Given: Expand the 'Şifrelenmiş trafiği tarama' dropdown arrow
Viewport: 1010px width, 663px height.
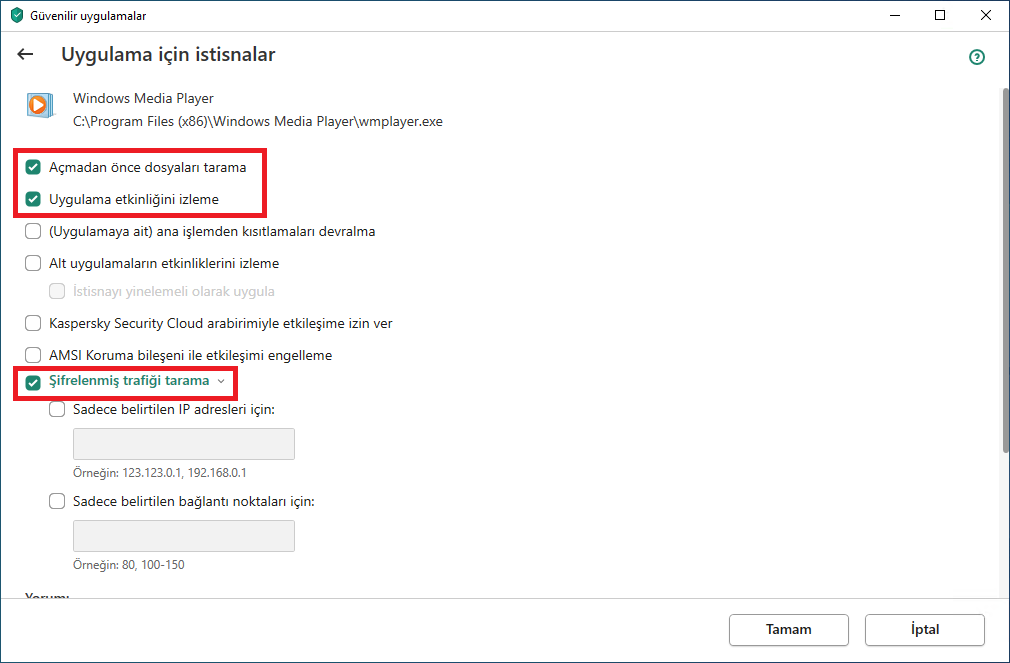Looking at the screenshot, I should pos(221,381).
